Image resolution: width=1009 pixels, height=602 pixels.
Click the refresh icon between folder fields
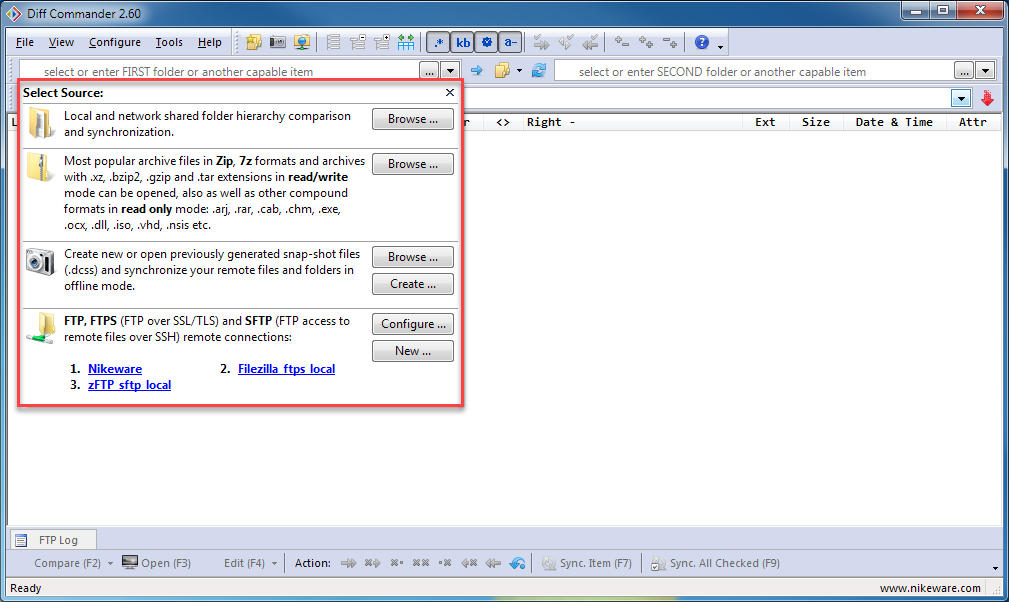point(539,71)
